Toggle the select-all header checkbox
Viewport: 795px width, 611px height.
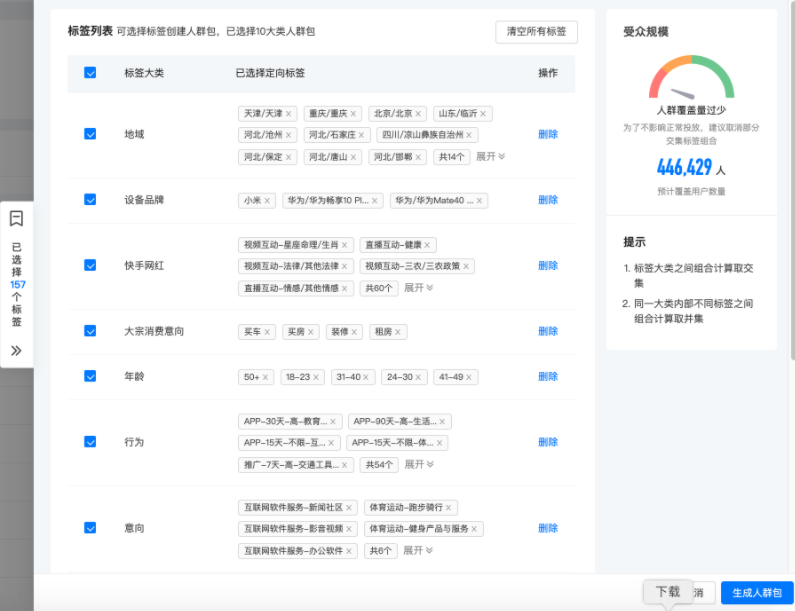90,73
